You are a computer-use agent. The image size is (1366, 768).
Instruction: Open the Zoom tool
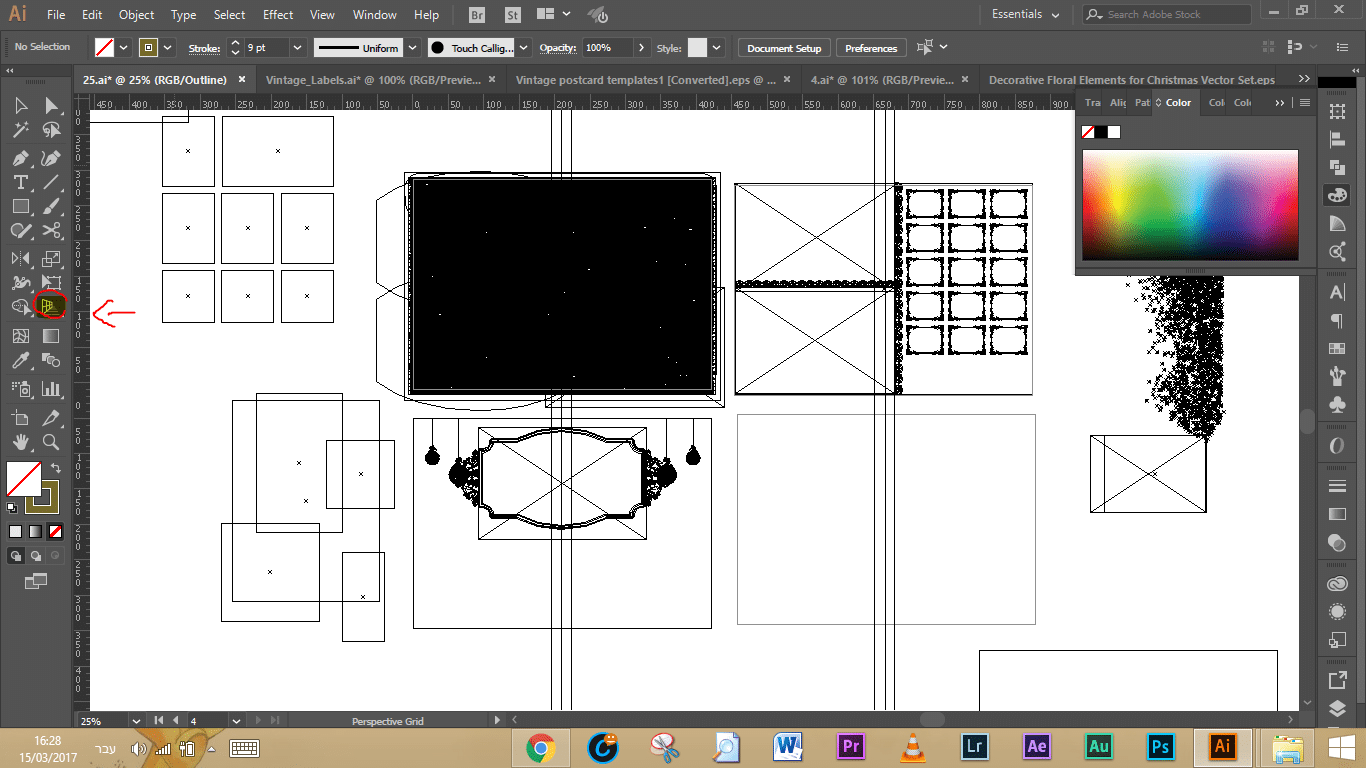(x=51, y=441)
